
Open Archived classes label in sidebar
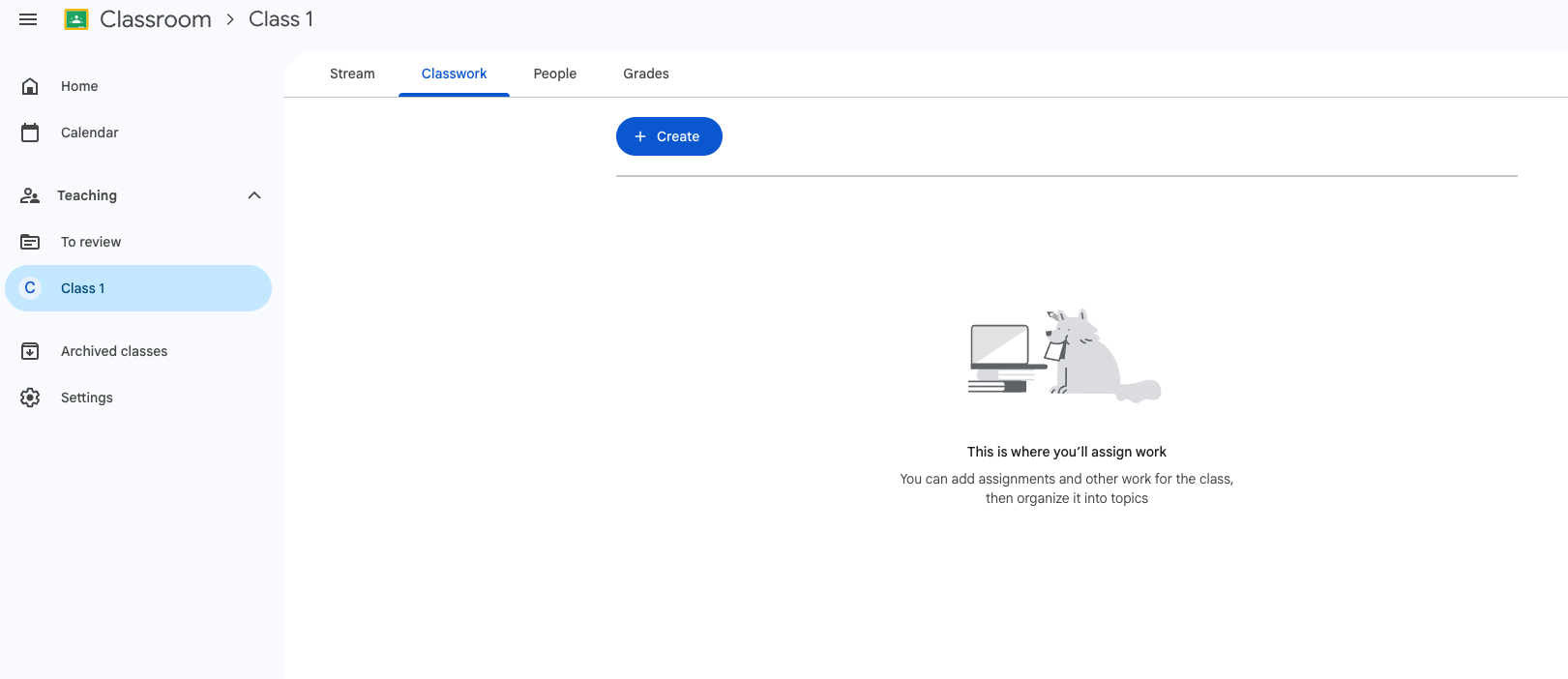pos(114,351)
